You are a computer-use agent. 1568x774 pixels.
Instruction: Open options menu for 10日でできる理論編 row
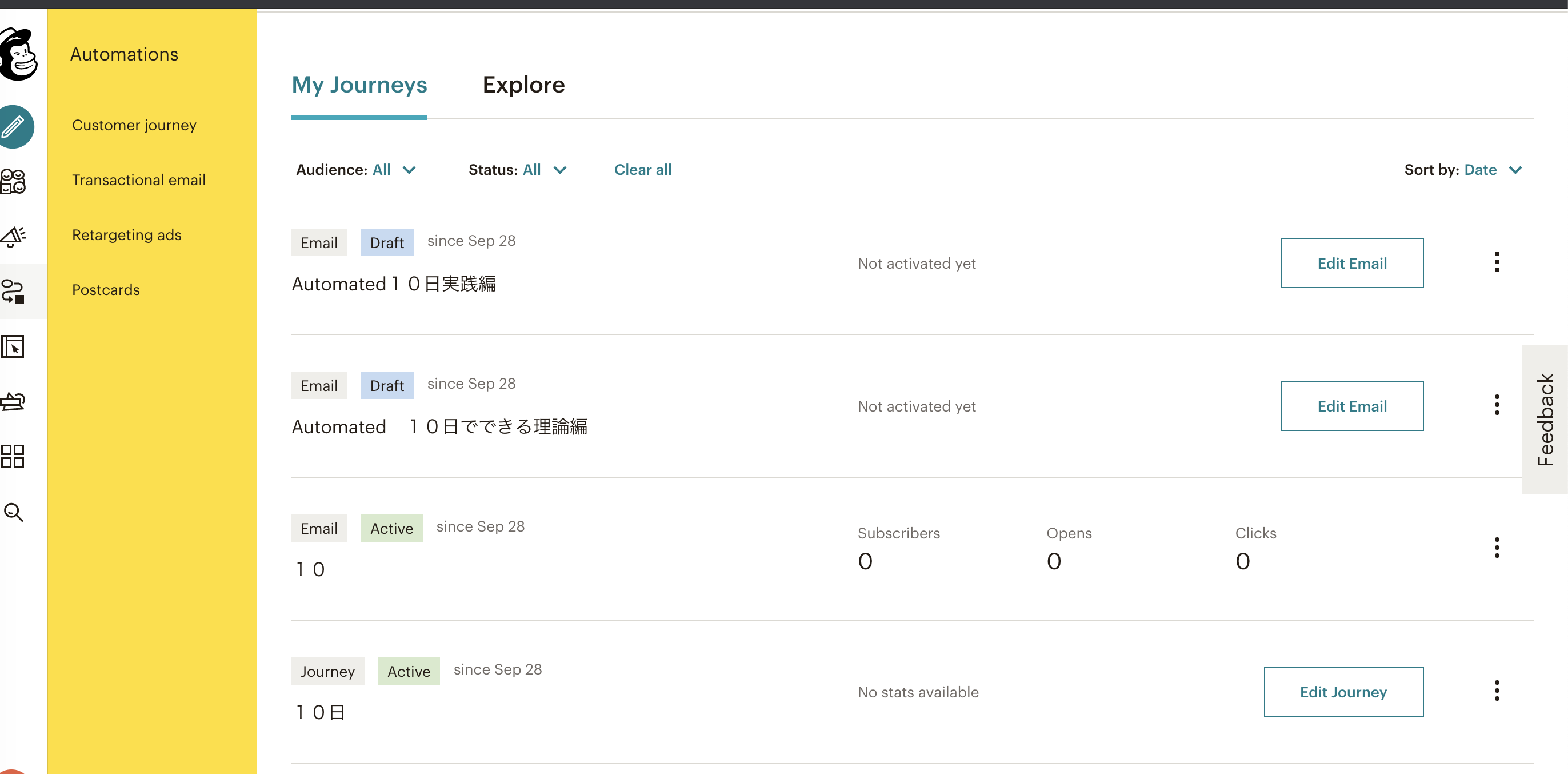pos(1497,405)
